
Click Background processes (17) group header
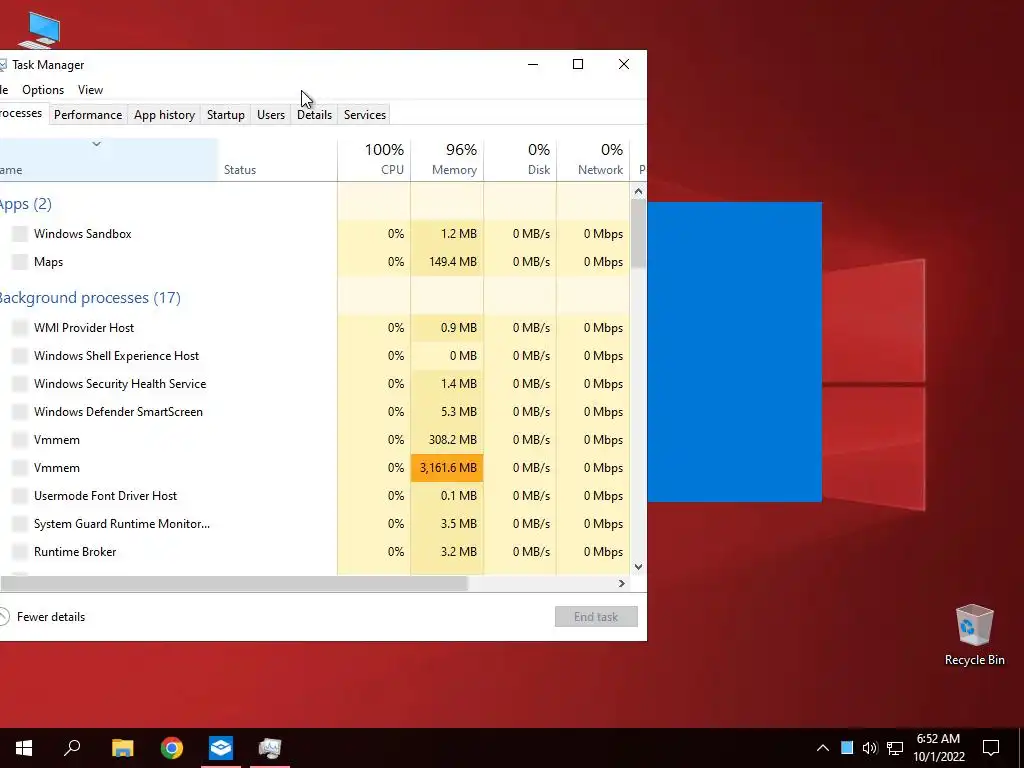[89, 298]
